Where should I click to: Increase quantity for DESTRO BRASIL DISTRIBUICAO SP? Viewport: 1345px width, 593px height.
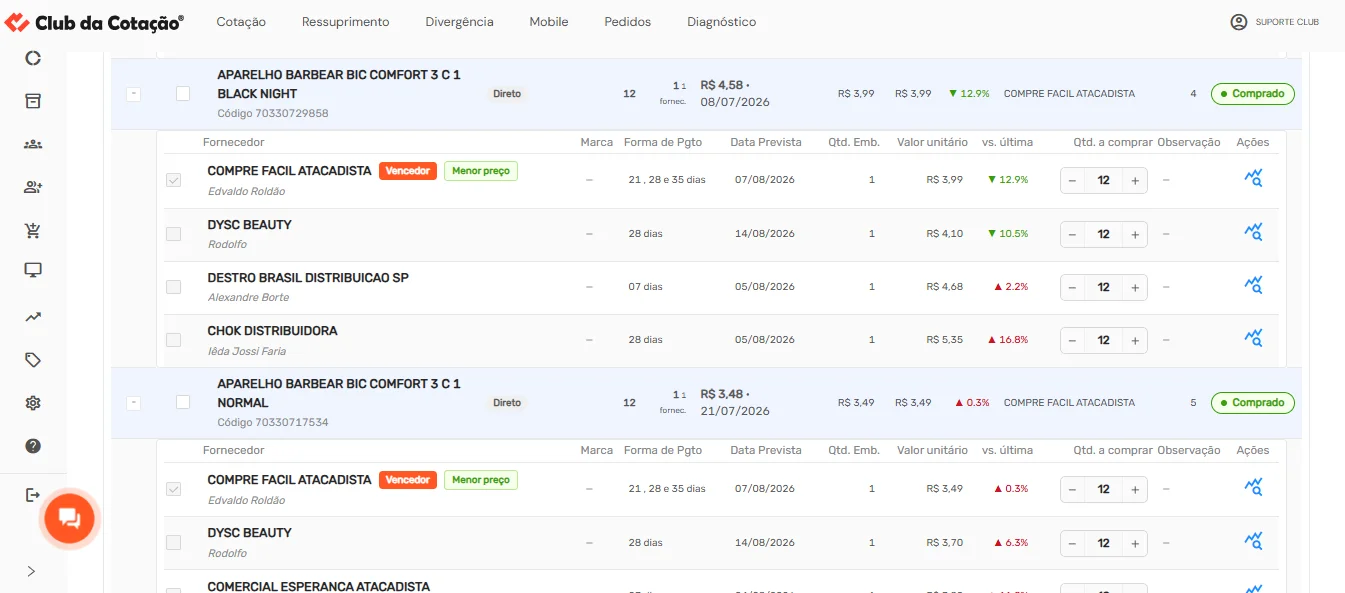[x=1135, y=287]
